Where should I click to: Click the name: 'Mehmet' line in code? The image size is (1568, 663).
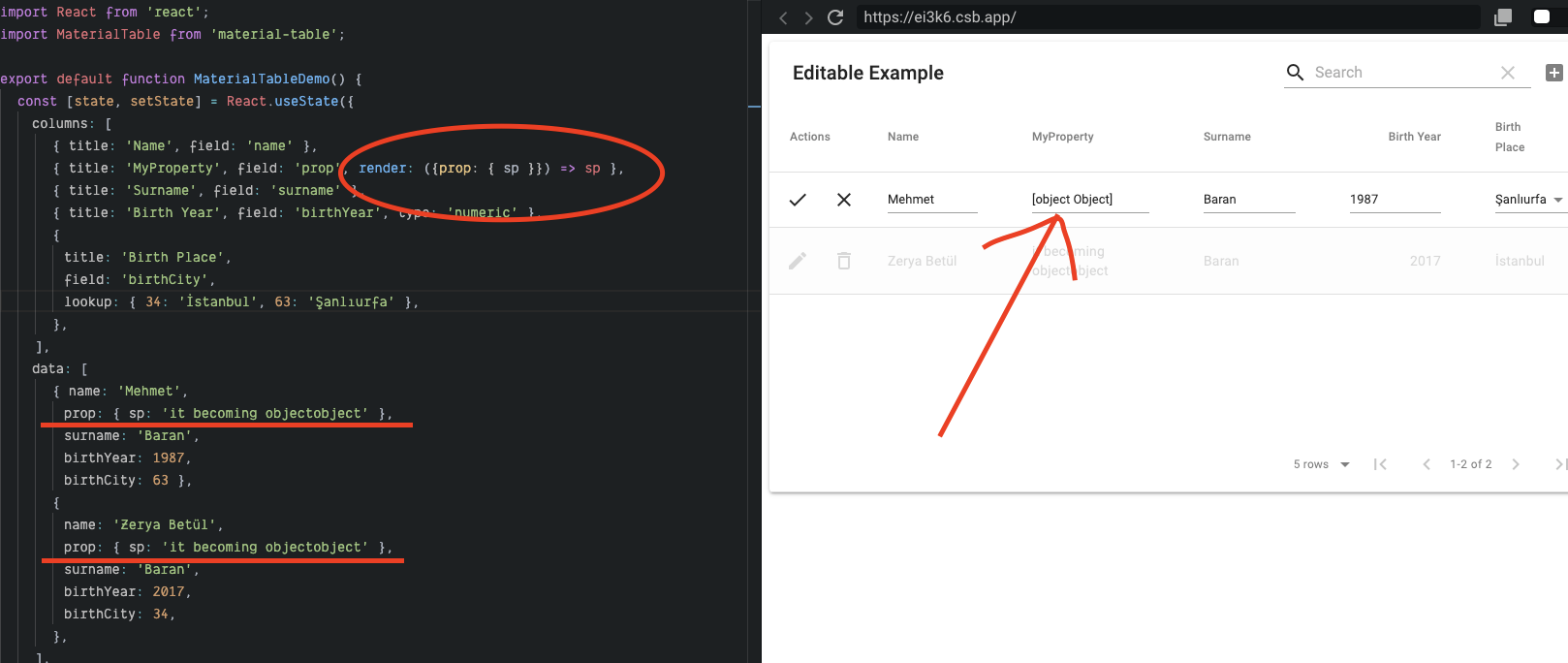tap(120, 391)
